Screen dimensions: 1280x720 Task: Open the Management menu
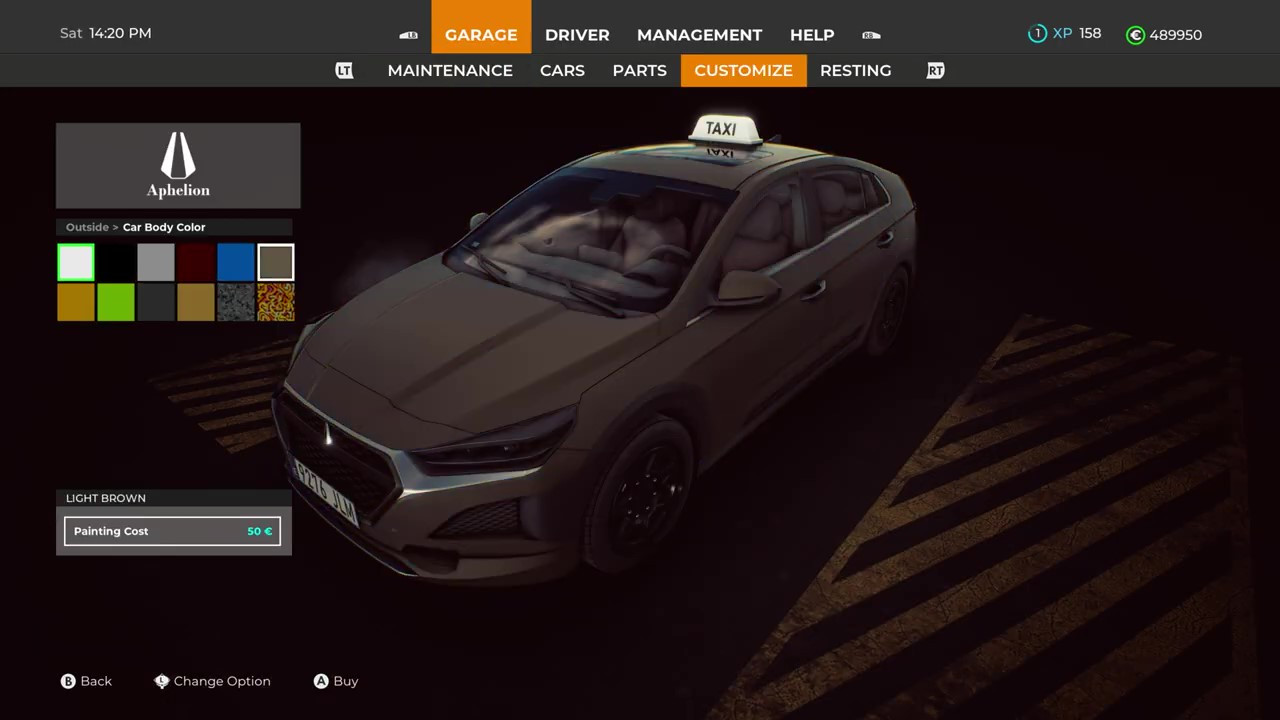pos(699,35)
